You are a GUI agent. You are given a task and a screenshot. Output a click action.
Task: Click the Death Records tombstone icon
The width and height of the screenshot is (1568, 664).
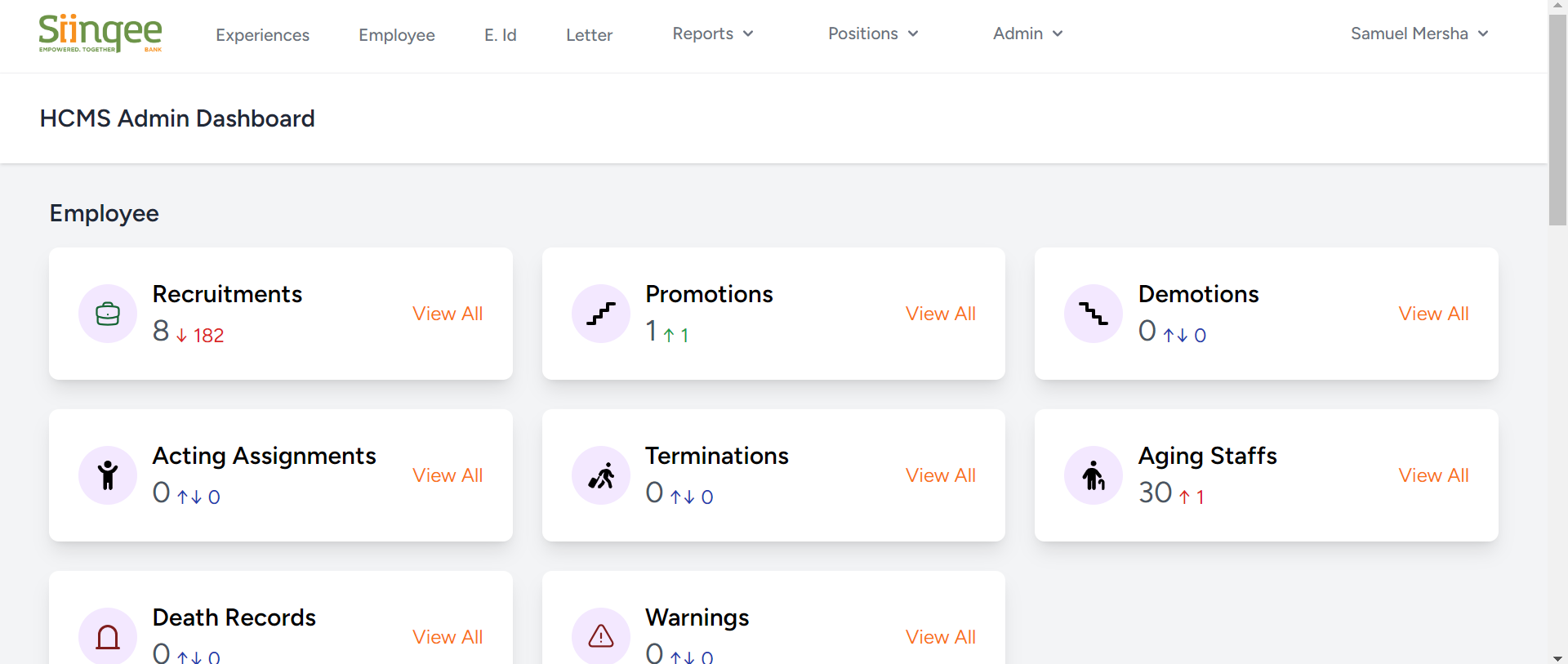108,637
